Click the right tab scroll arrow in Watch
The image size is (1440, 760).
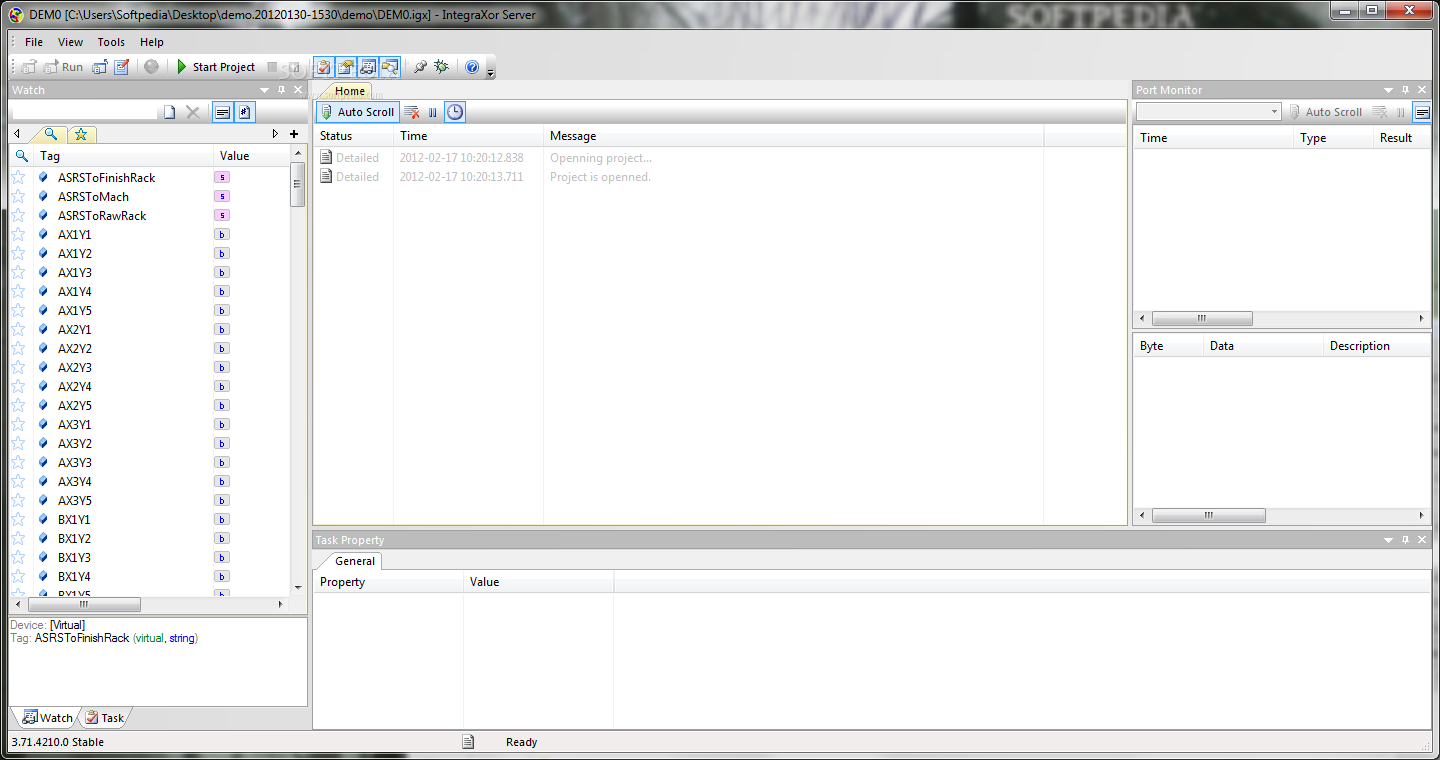[x=275, y=134]
